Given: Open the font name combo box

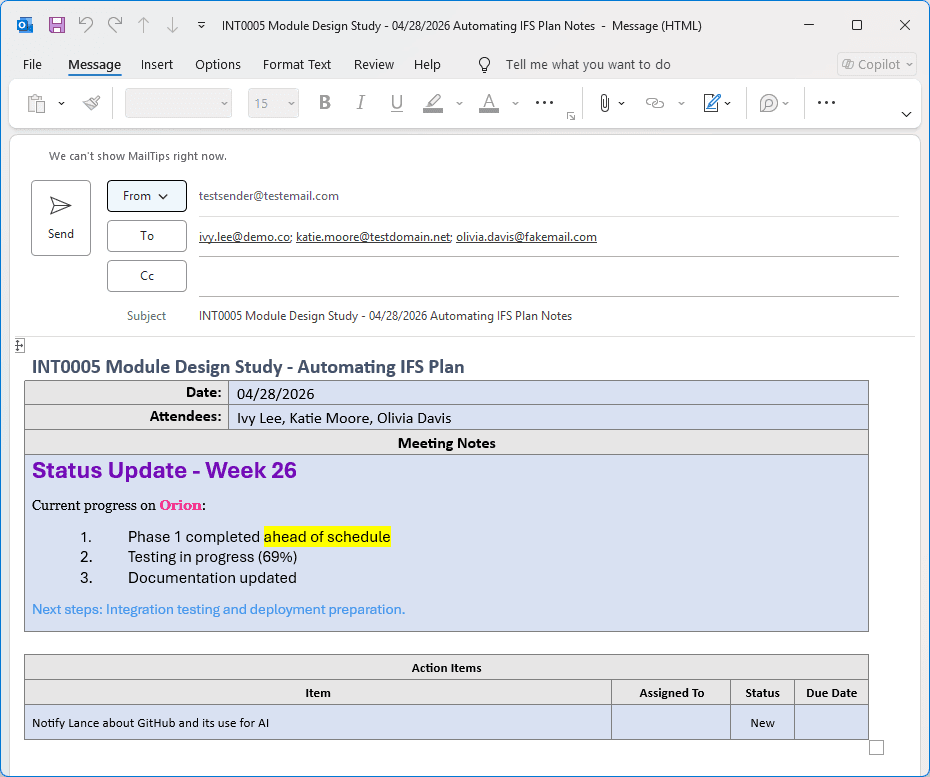Looking at the screenshot, I should [178, 103].
